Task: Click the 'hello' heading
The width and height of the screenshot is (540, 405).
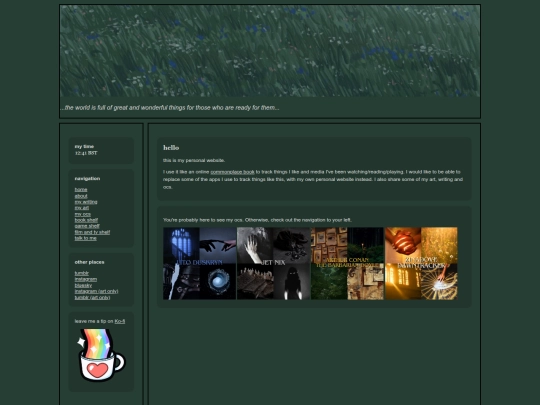Action: click(171, 147)
